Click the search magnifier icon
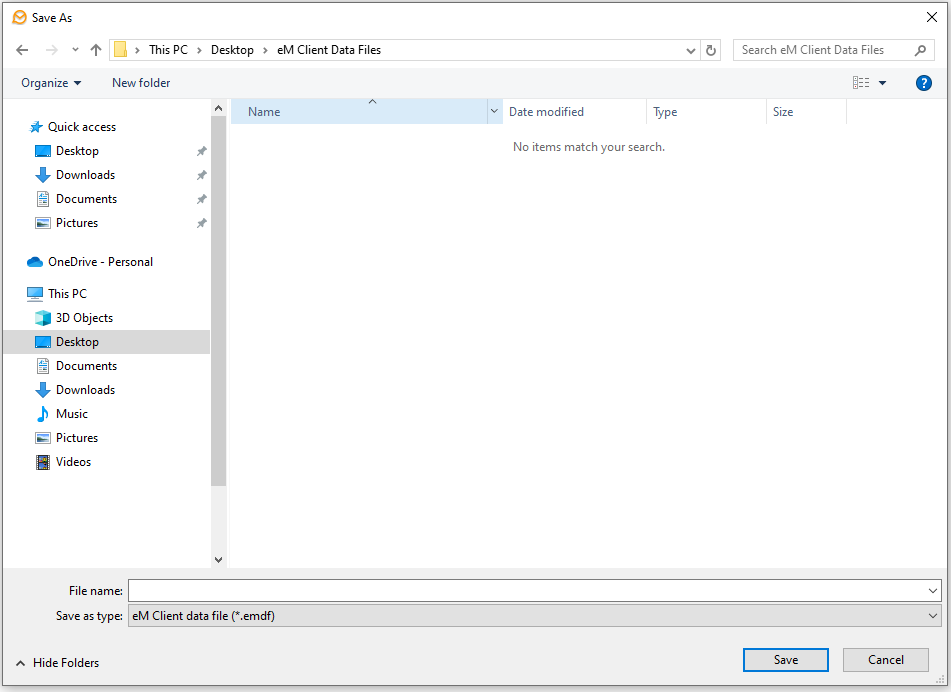Image resolution: width=951 pixels, height=692 pixels. pos(920,50)
